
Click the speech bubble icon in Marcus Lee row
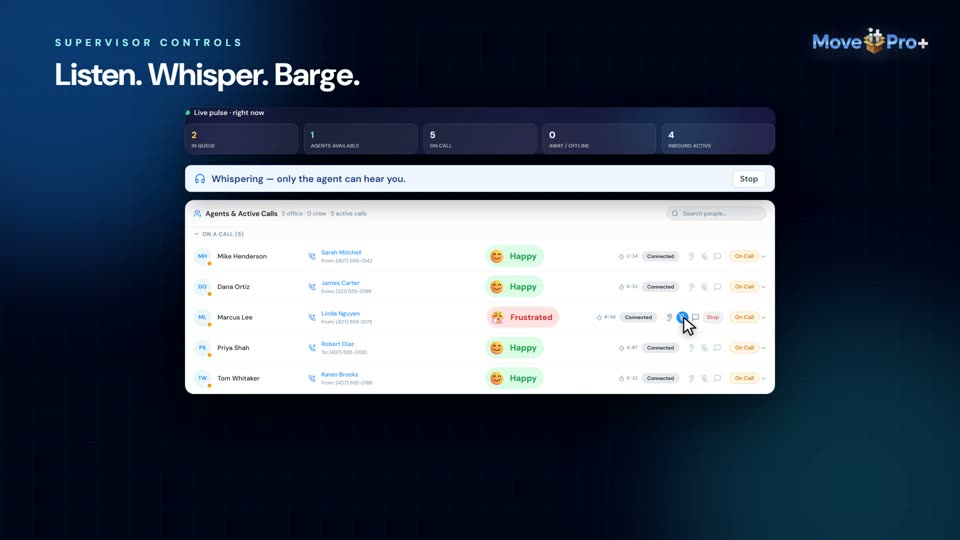[696, 317]
